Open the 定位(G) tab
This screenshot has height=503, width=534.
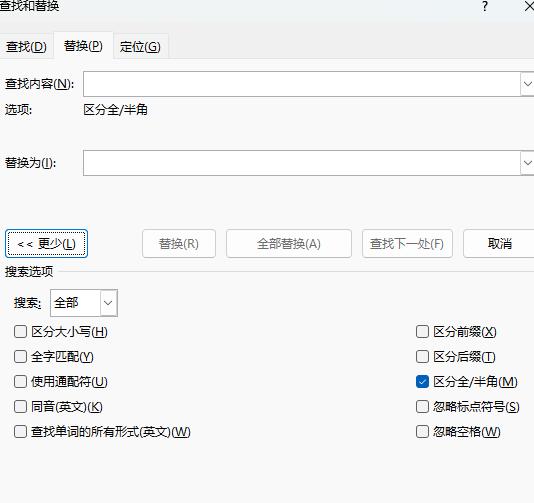pos(140,47)
